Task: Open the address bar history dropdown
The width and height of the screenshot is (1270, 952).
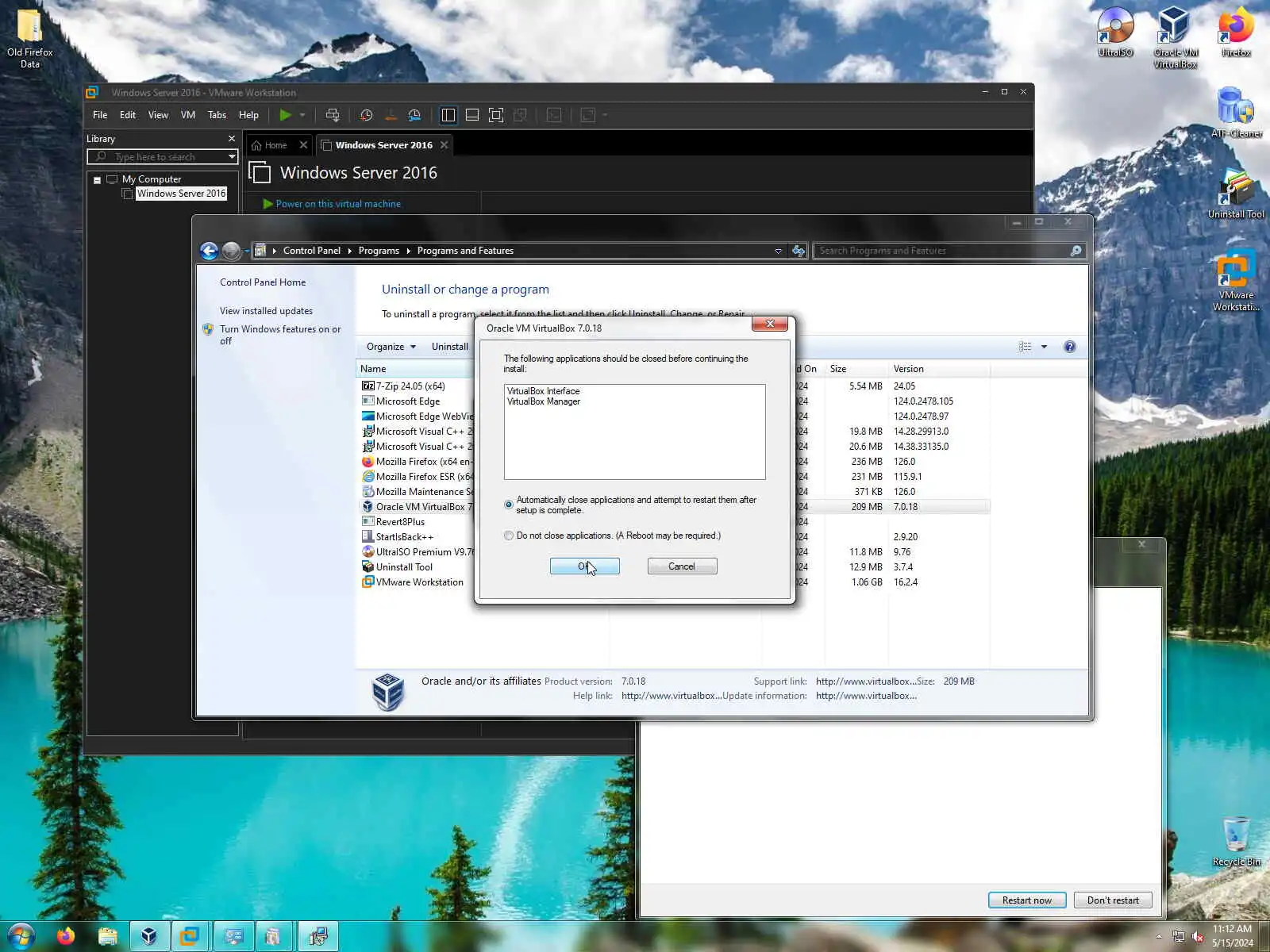Action: coord(778,251)
